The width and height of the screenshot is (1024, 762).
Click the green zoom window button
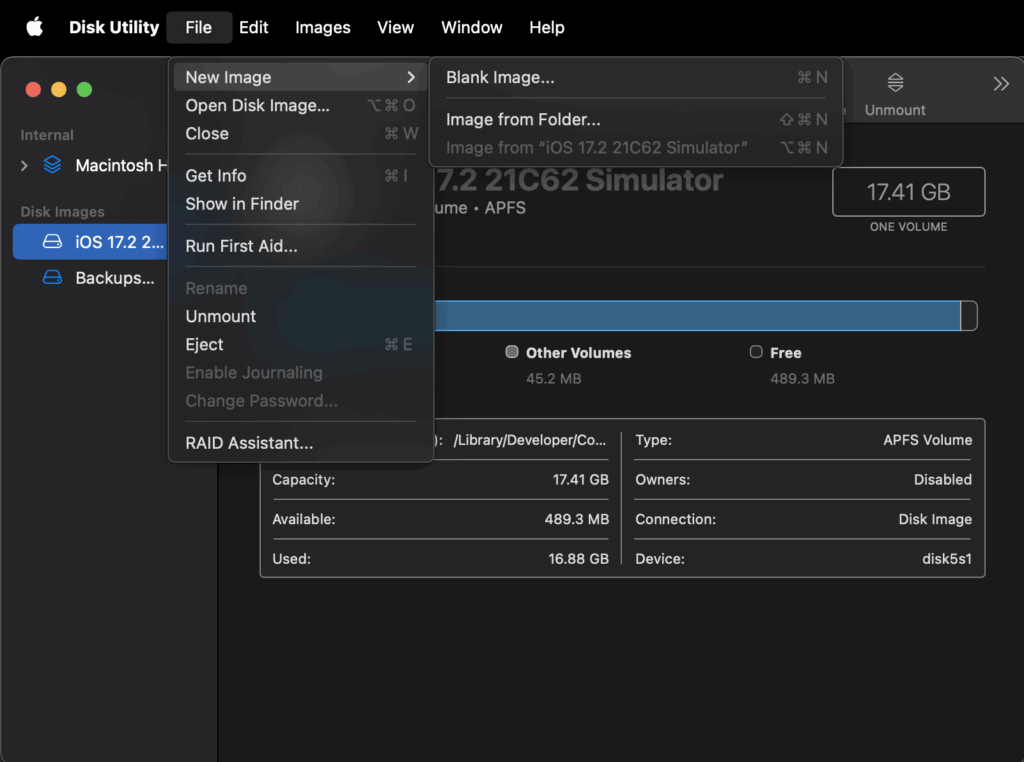84,89
